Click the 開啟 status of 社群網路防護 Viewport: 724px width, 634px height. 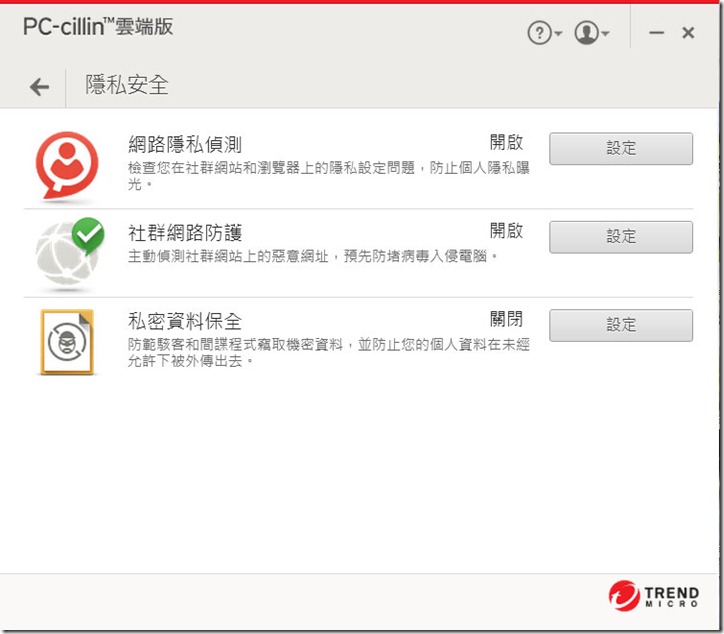coord(506,230)
